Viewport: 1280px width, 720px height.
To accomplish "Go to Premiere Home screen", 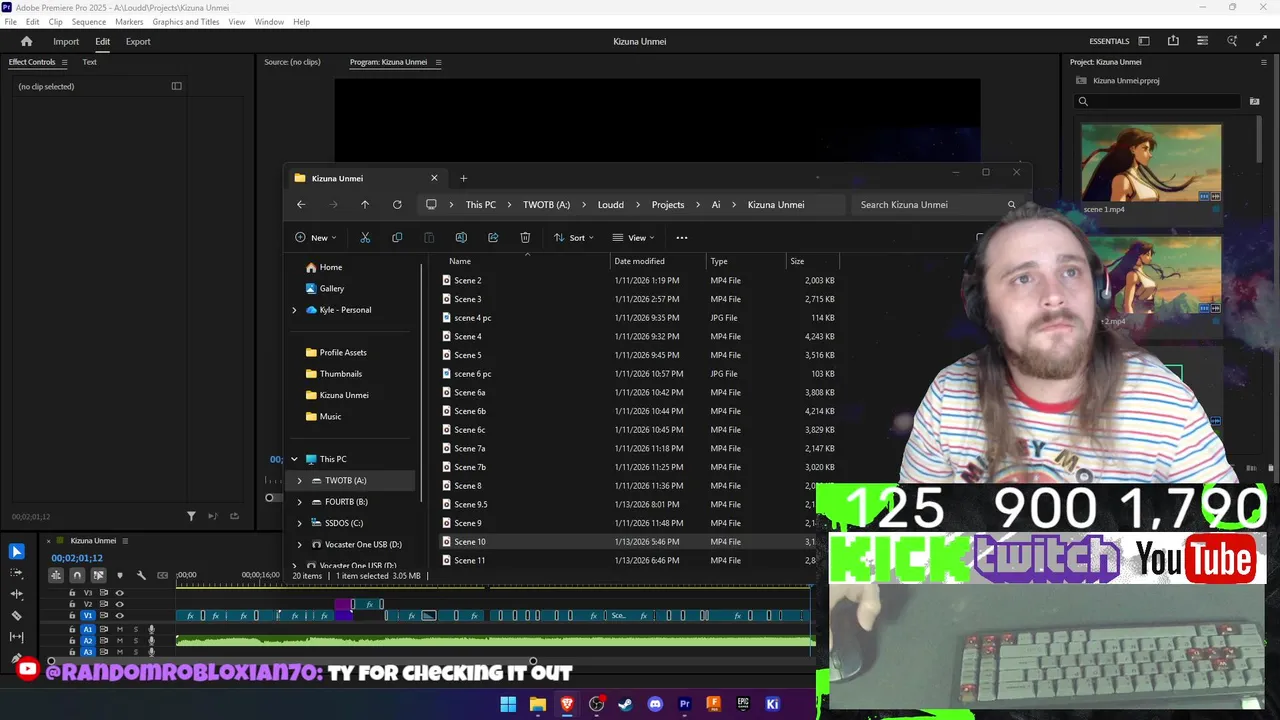I will click(27, 41).
